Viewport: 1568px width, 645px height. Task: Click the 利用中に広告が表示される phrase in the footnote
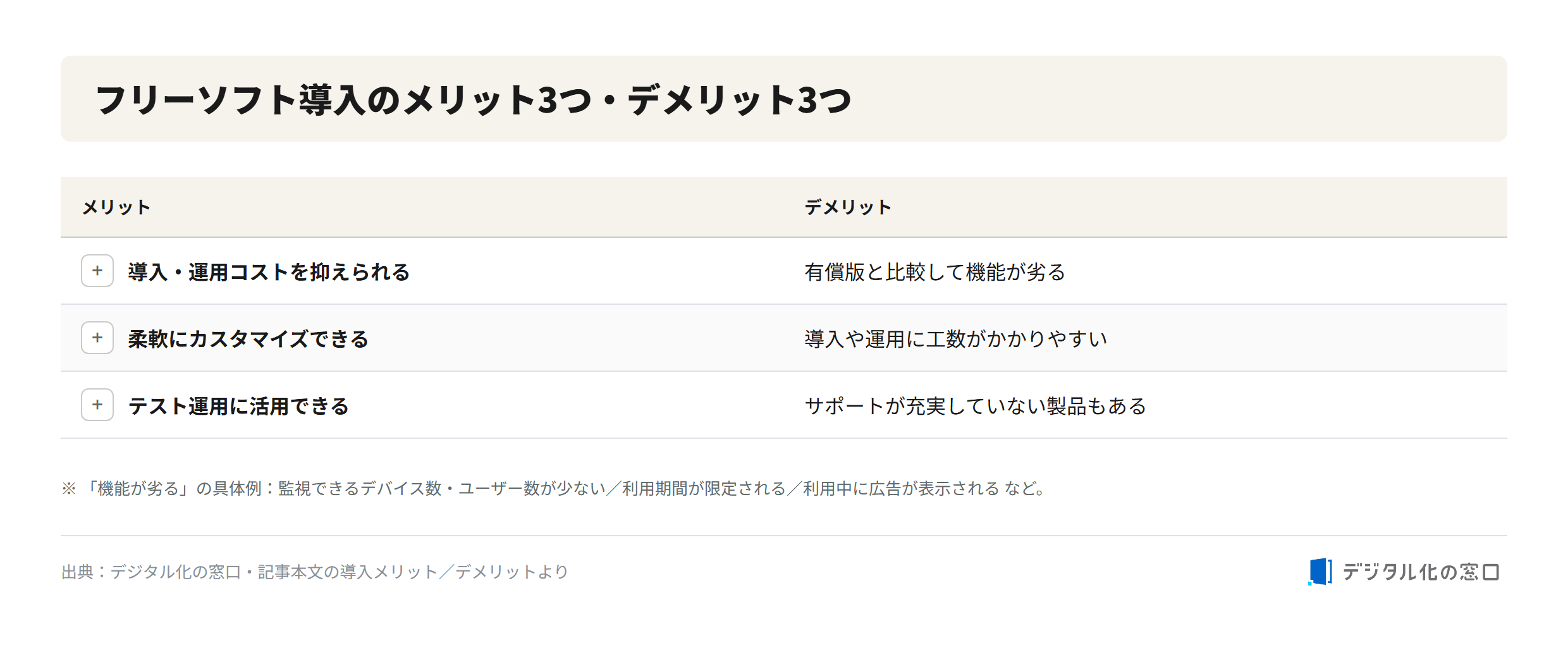point(901,488)
